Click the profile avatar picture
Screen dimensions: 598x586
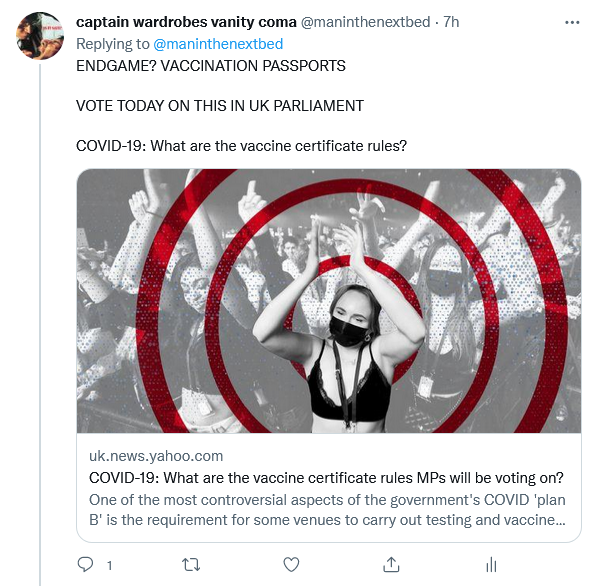pos(40,36)
